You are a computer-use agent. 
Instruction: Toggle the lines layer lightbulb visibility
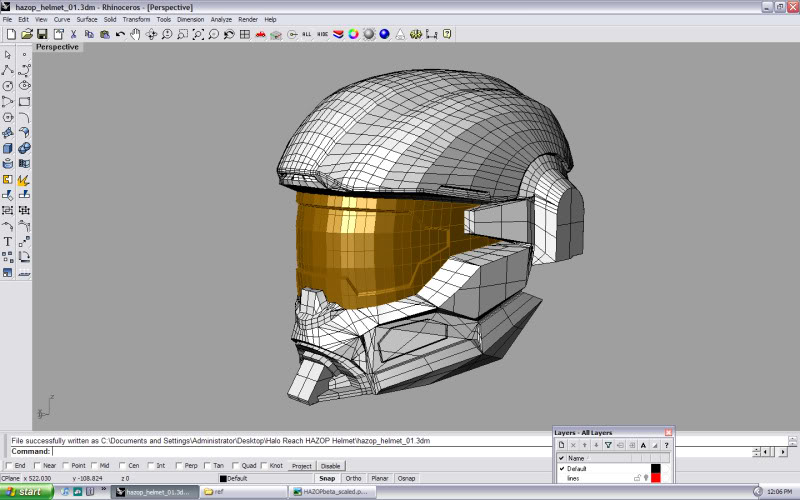tap(646, 478)
